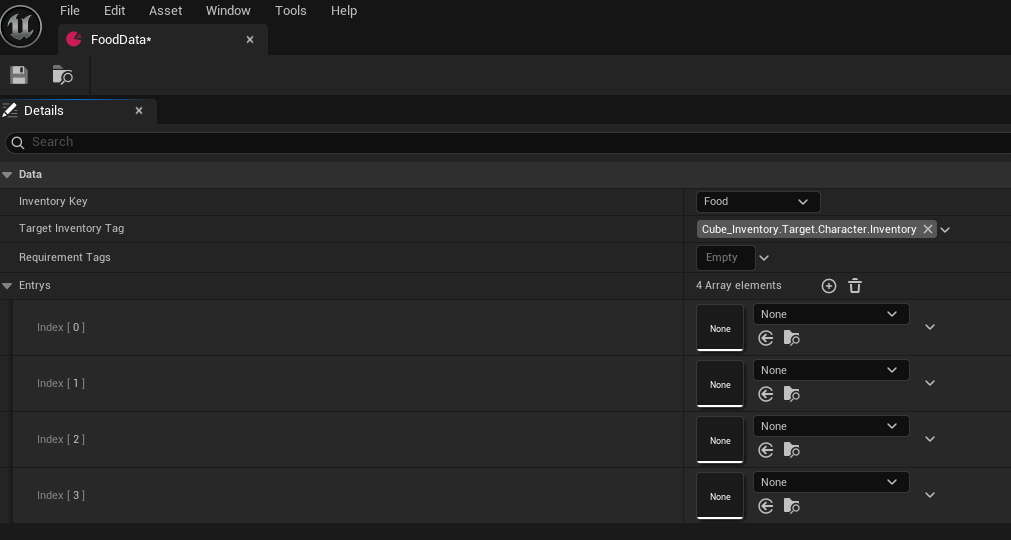Open the Tools menu
The image size is (1011, 540).
(x=291, y=11)
